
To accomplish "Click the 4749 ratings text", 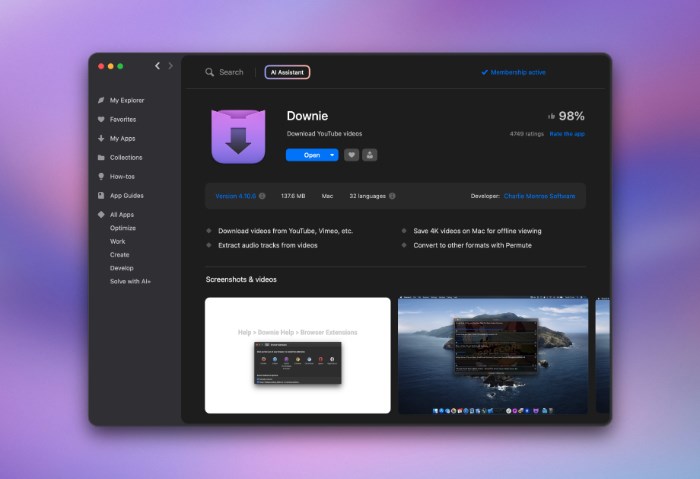I will pos(527,134).
